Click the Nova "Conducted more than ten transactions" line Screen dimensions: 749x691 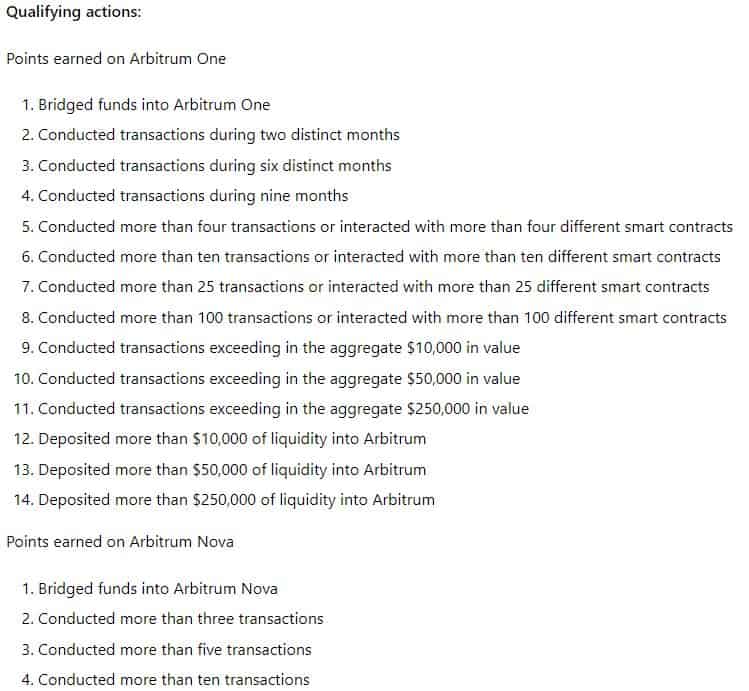click(173, 679)
